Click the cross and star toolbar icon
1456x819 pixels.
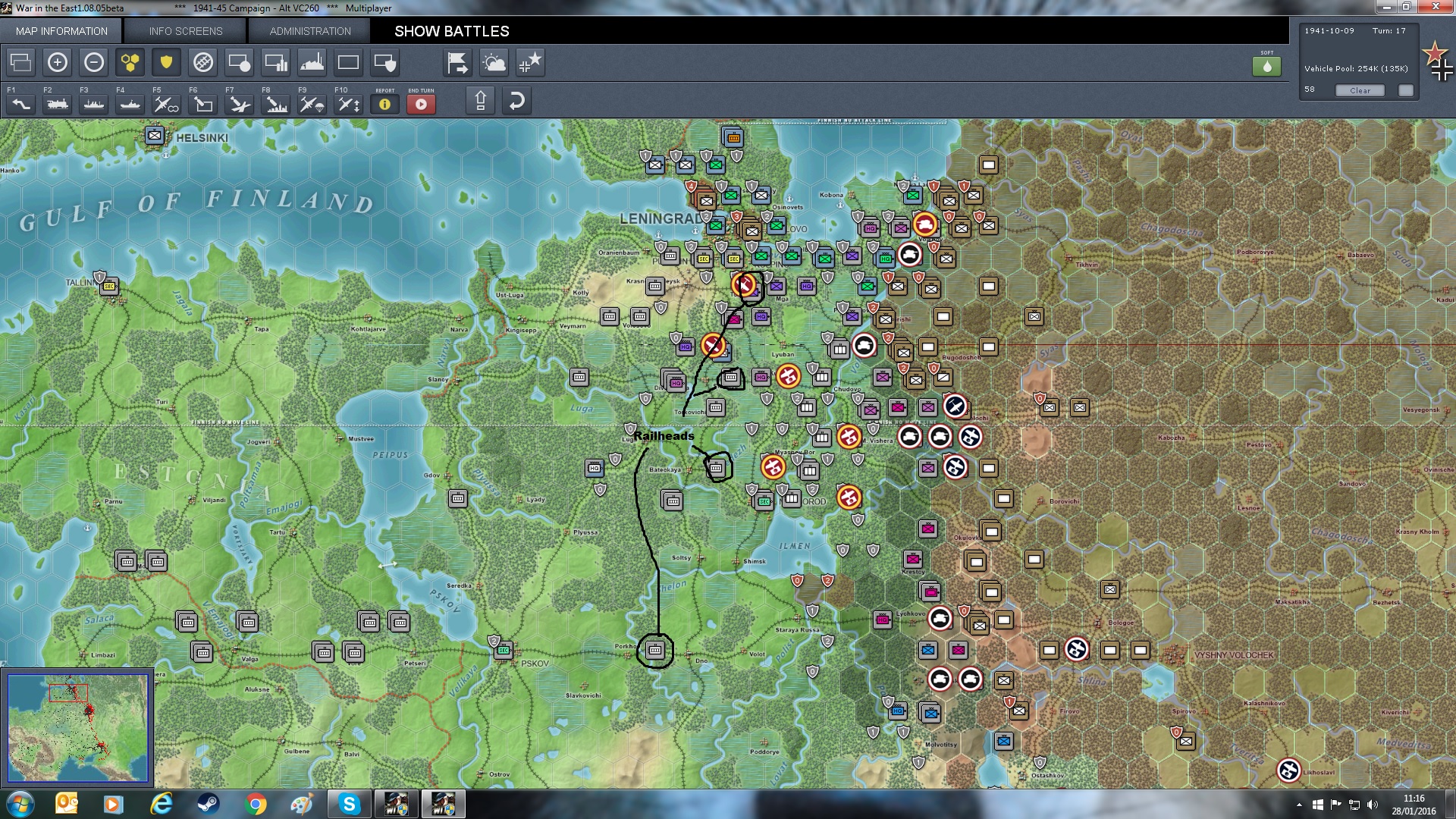[531, 62]
